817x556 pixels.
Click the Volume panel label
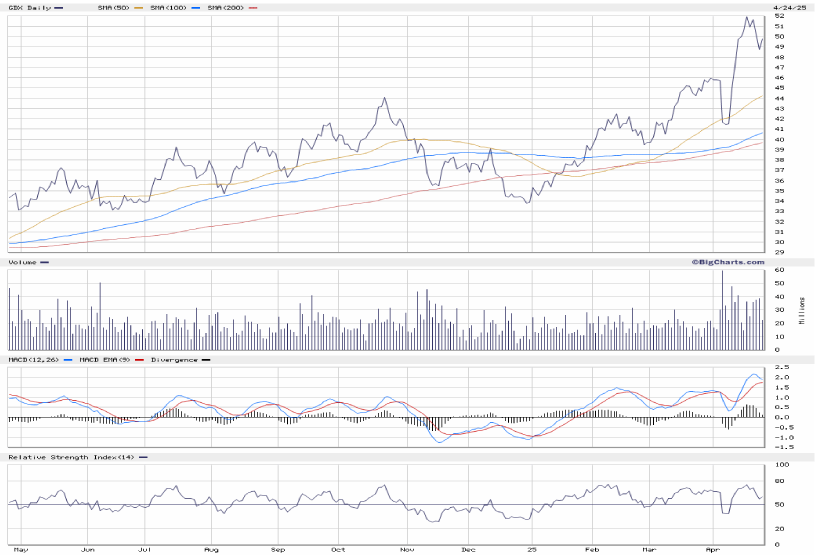(x=22, y=262)
